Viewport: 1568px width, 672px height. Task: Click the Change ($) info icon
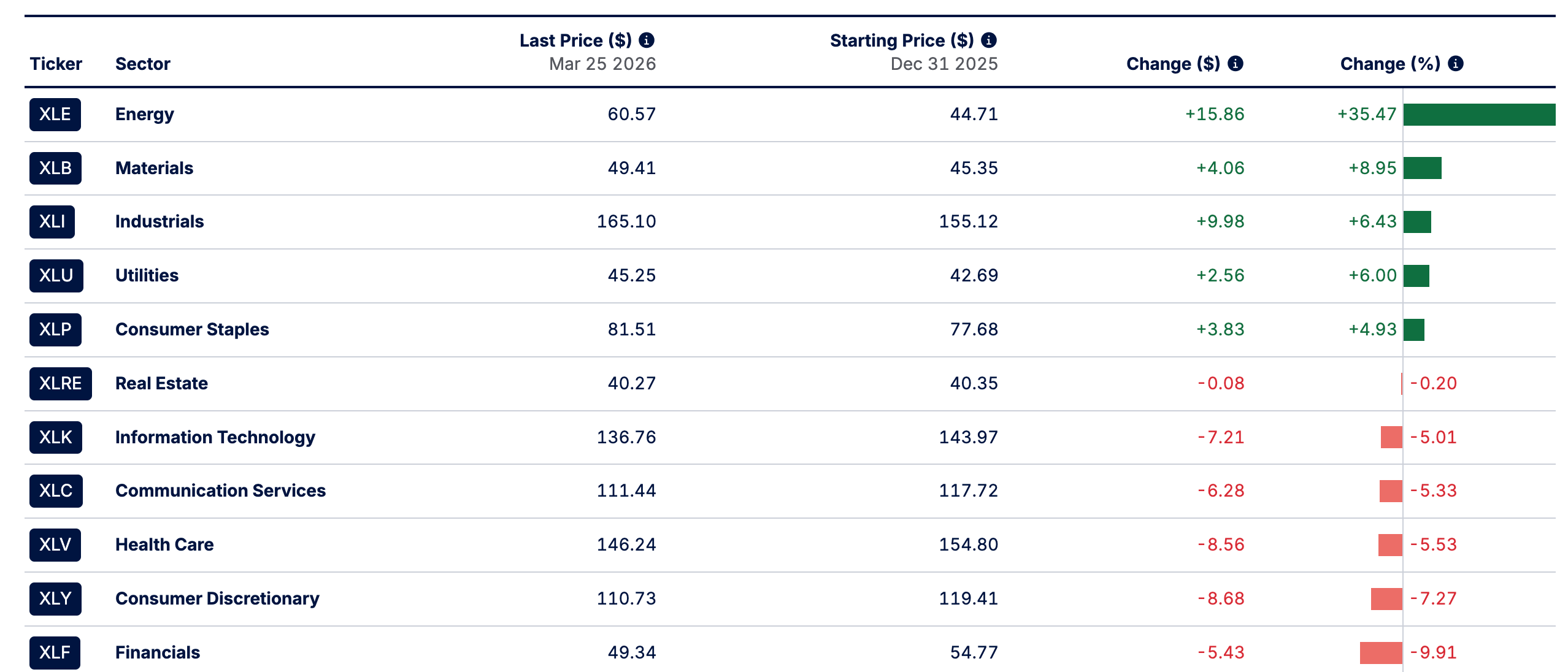click(x=1235, y=64)
